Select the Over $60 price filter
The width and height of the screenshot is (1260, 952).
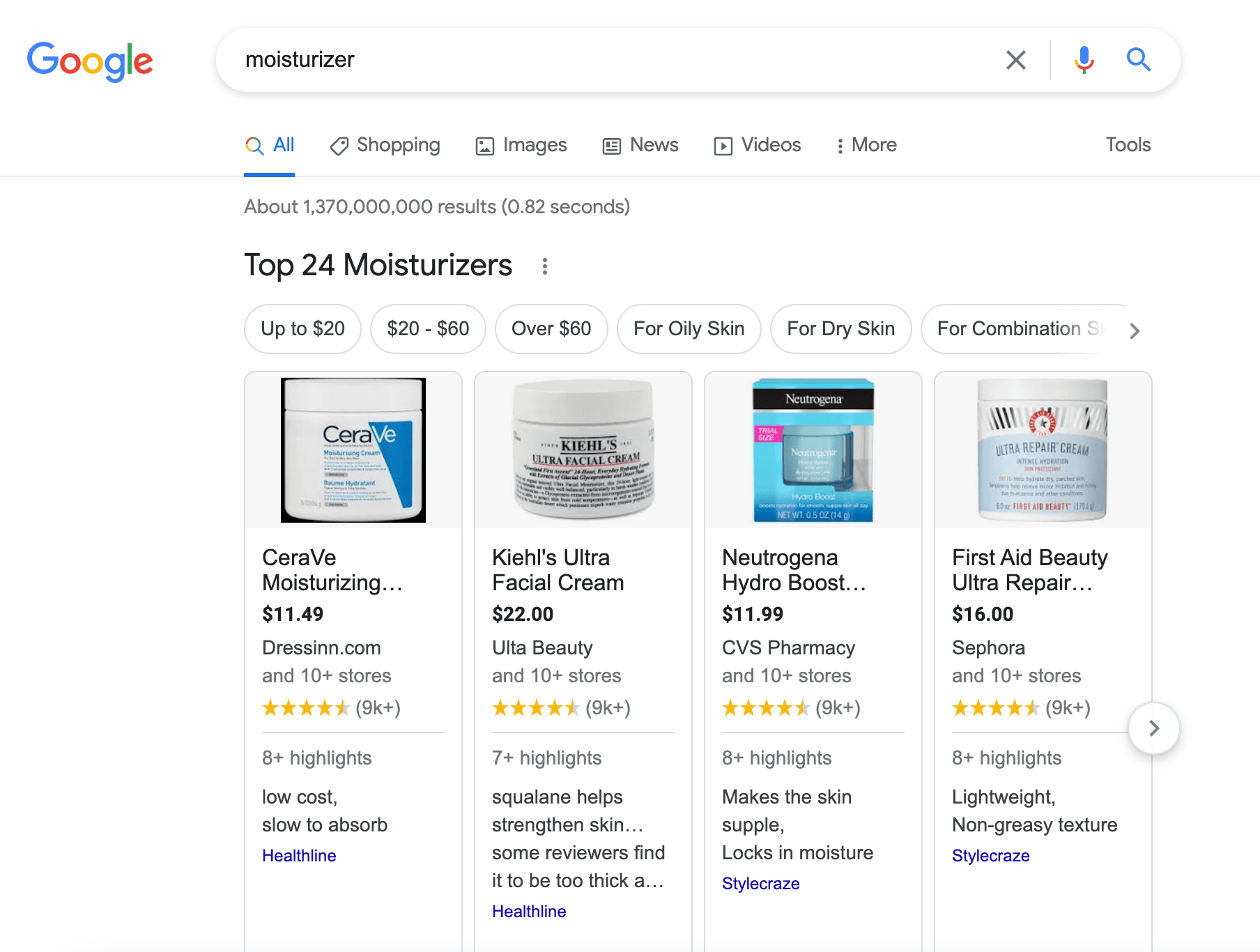pyautogui.click(x=551, y=329)
